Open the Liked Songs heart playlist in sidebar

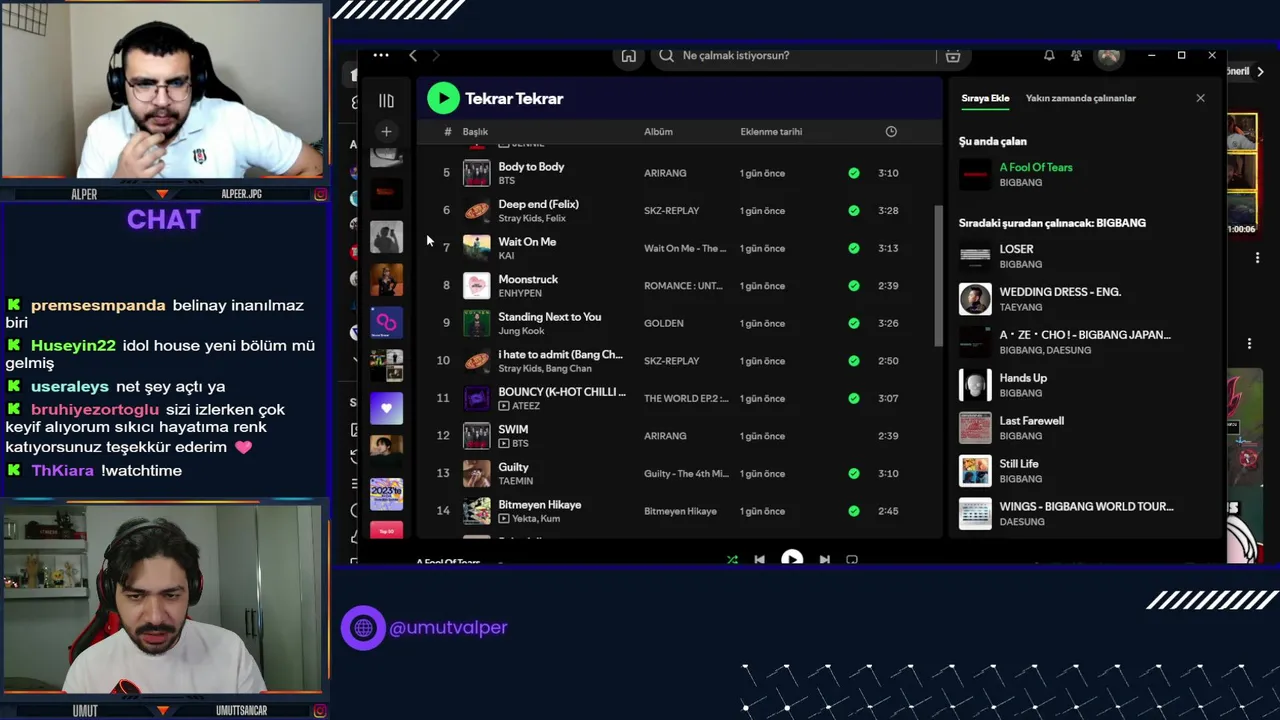click(x=386, y=408)
